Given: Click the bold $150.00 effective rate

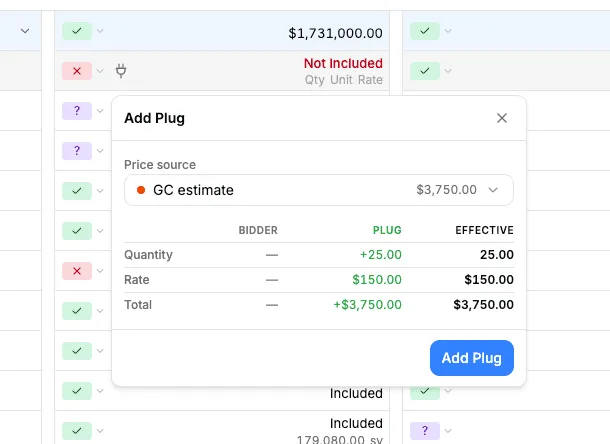Looking at the screenshot, I should (489, 280).
